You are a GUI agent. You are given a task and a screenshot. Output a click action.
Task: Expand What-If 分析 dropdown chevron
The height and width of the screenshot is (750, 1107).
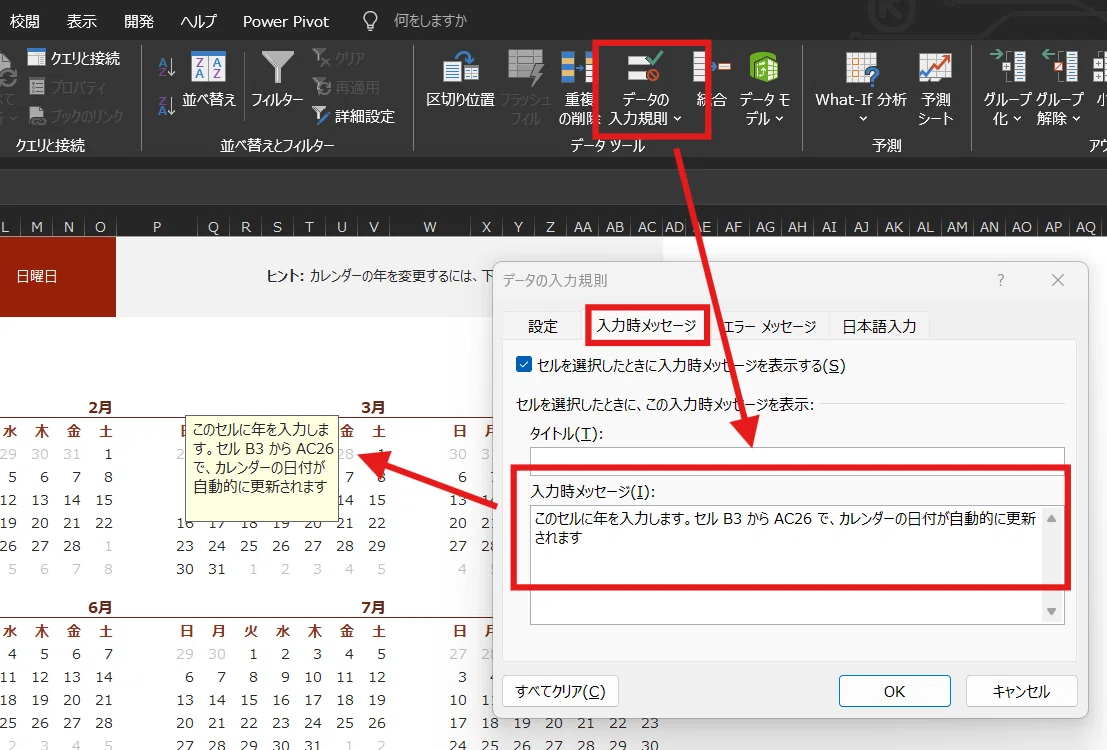click(863, 119)
